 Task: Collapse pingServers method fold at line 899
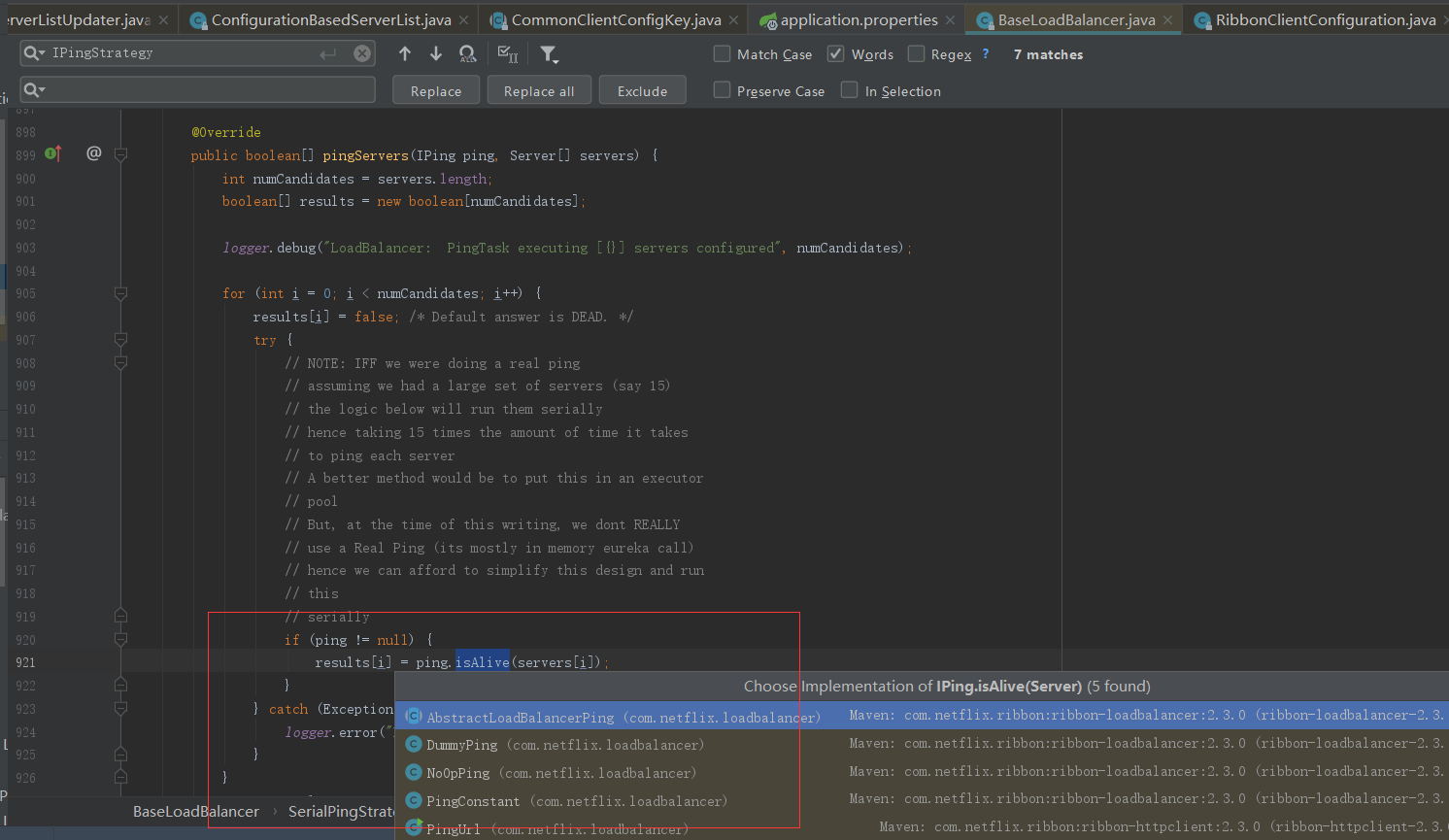[121, 154]
